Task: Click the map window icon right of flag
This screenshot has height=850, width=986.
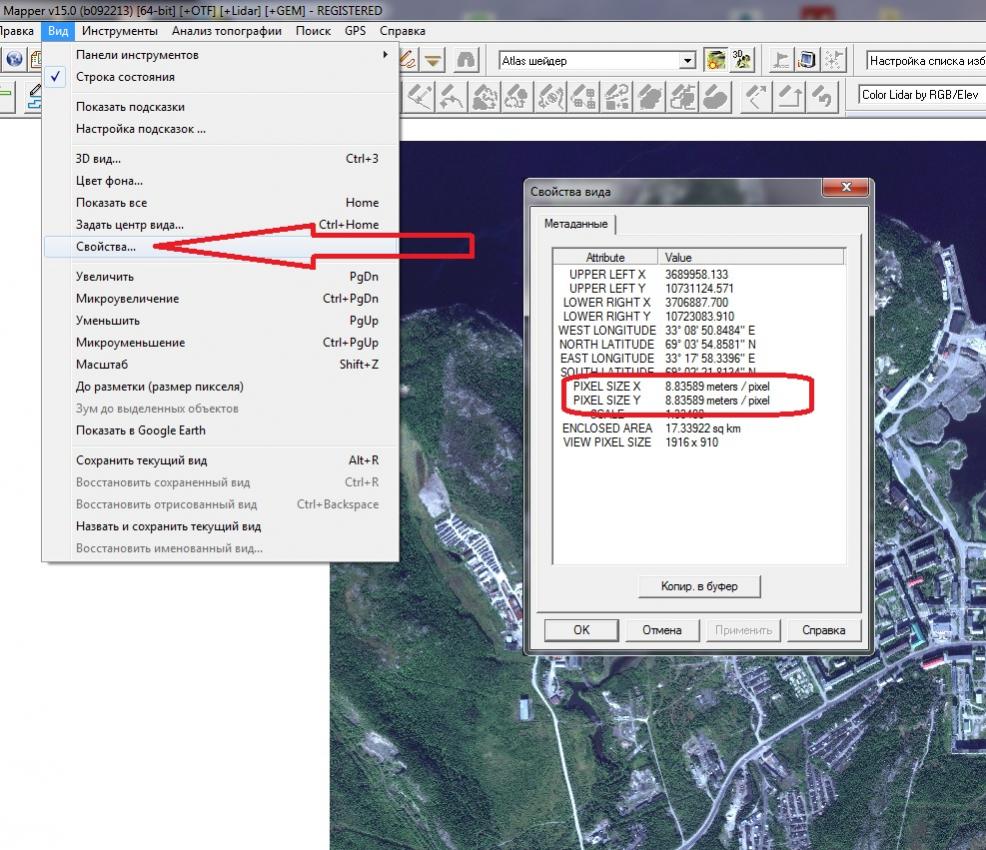Action: click(807, 60)
